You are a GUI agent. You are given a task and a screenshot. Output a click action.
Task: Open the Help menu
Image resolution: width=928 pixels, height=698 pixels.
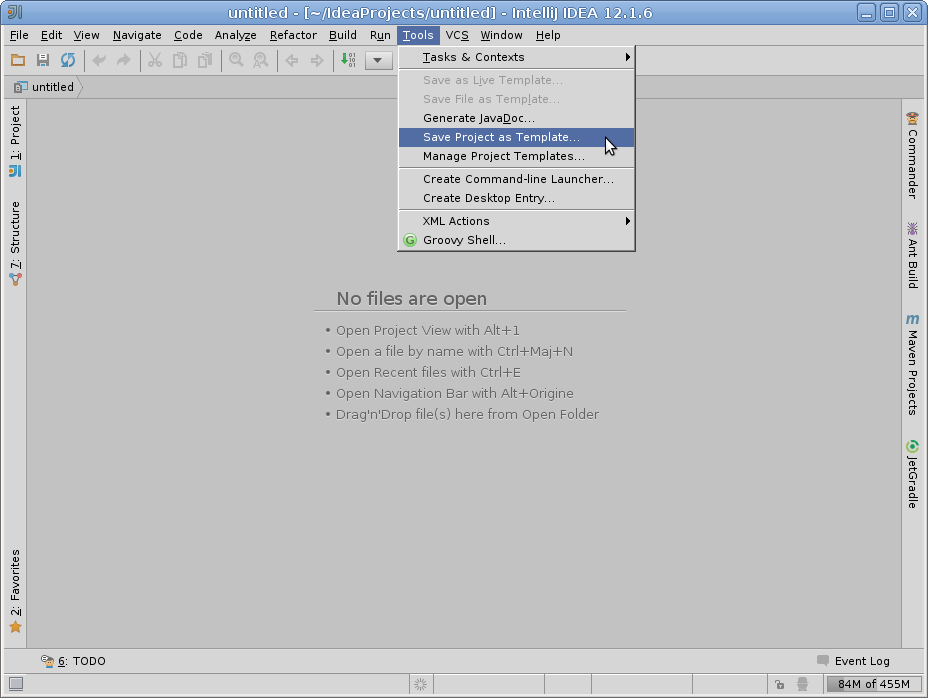point(548,35)
